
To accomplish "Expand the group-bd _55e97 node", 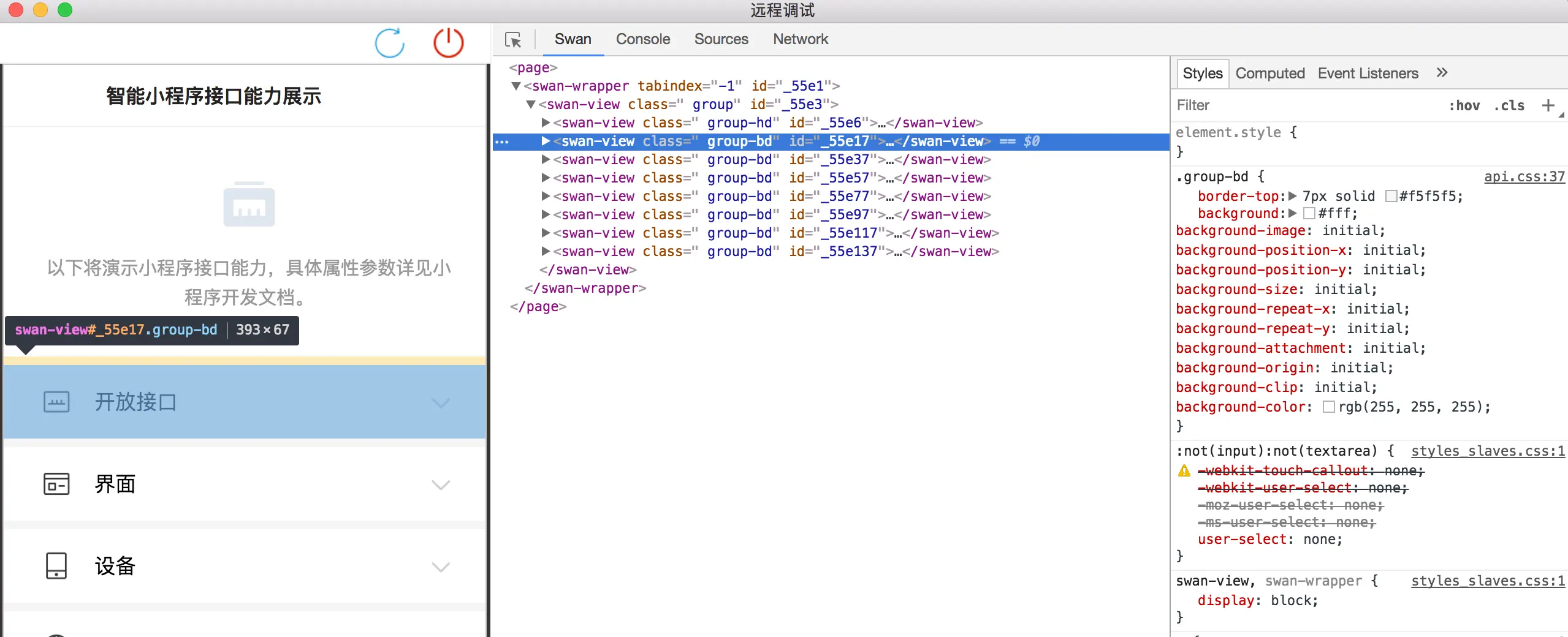I will point(546,214).
